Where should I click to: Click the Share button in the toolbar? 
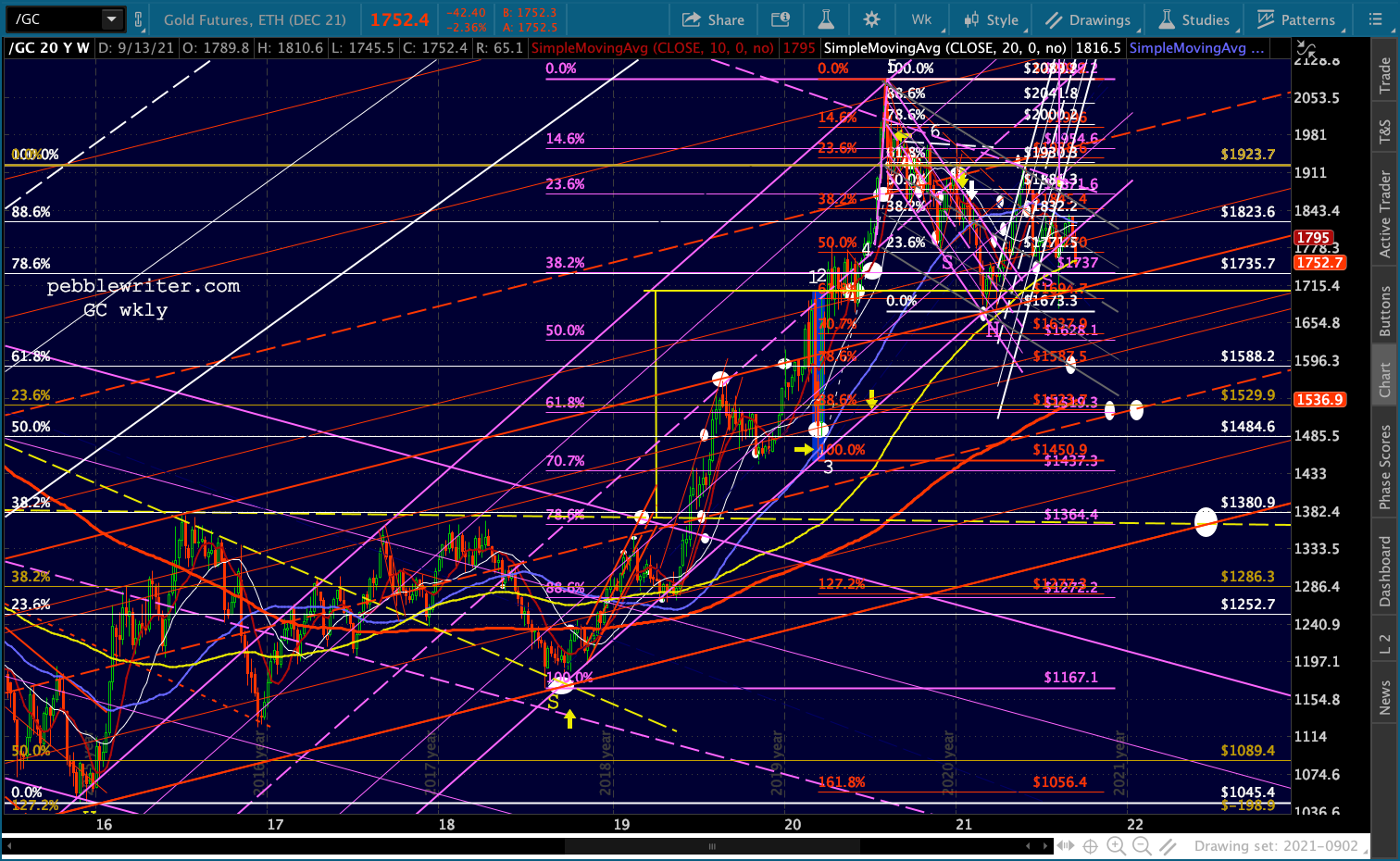713,19
